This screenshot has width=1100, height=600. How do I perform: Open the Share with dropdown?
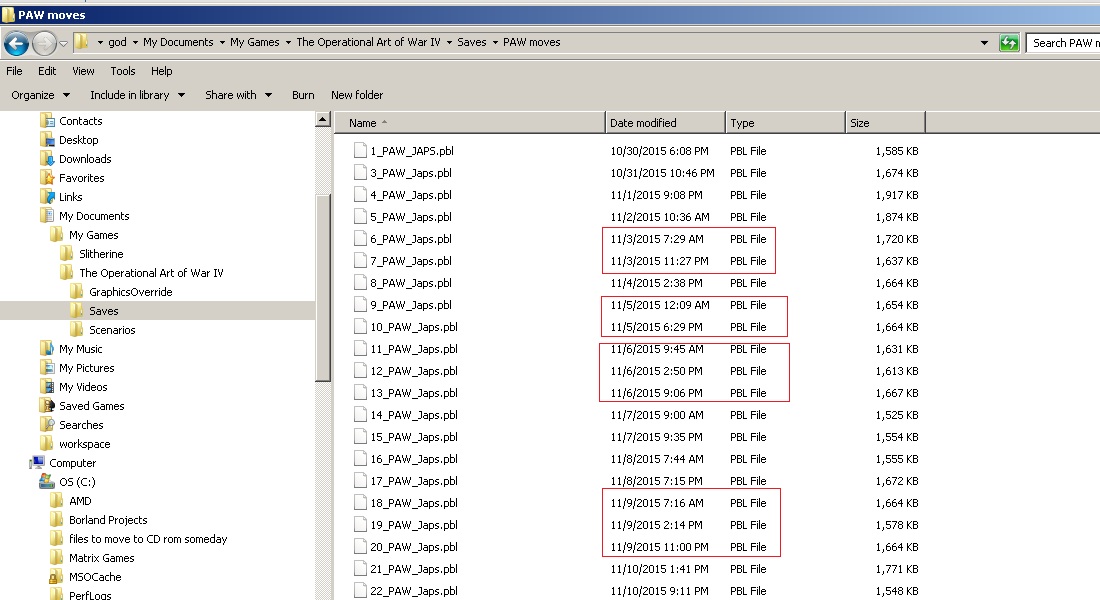[239, 95]
